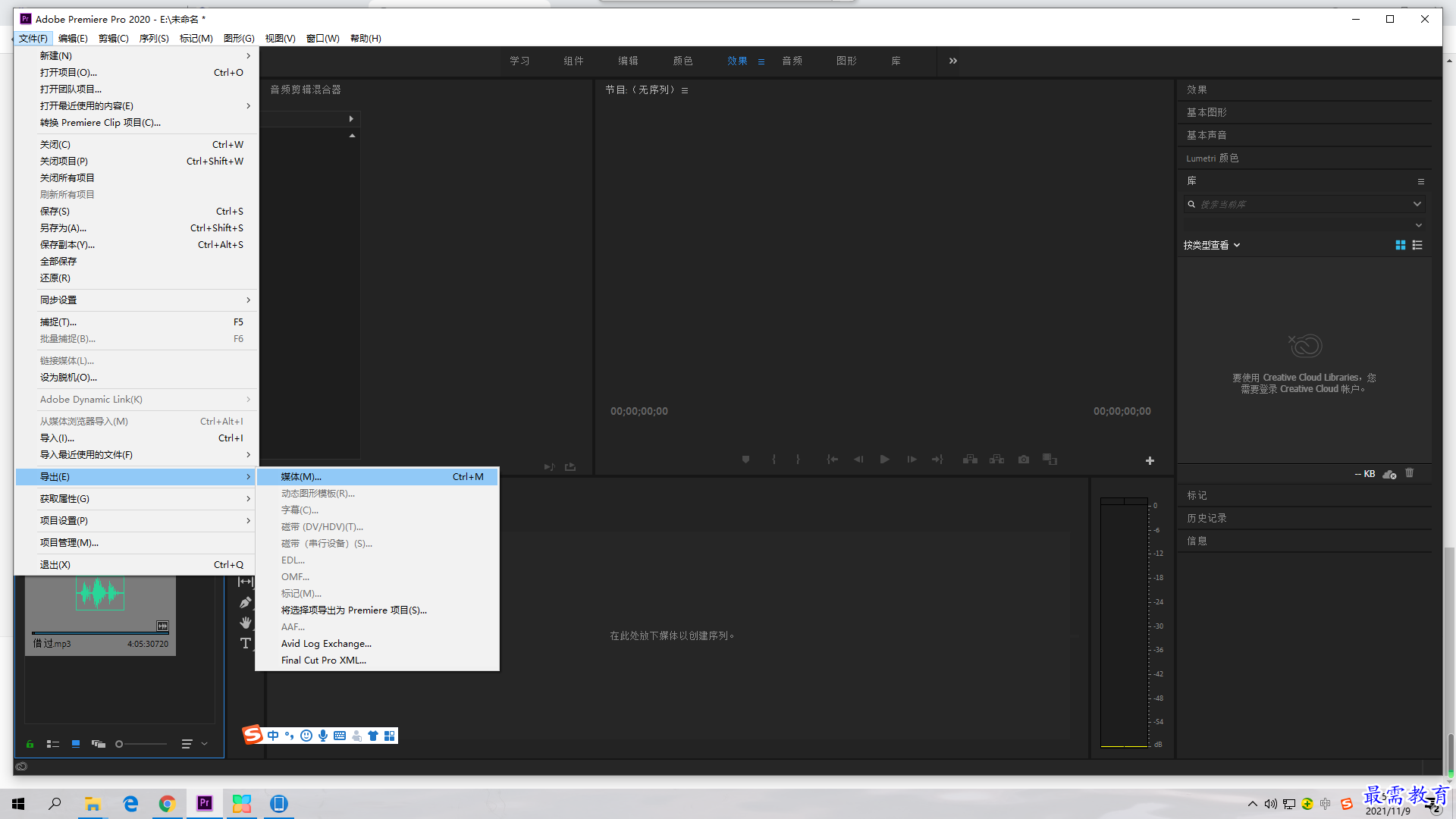
Task: Click 保存(S) in the File menu
Action: click(136, 211)
